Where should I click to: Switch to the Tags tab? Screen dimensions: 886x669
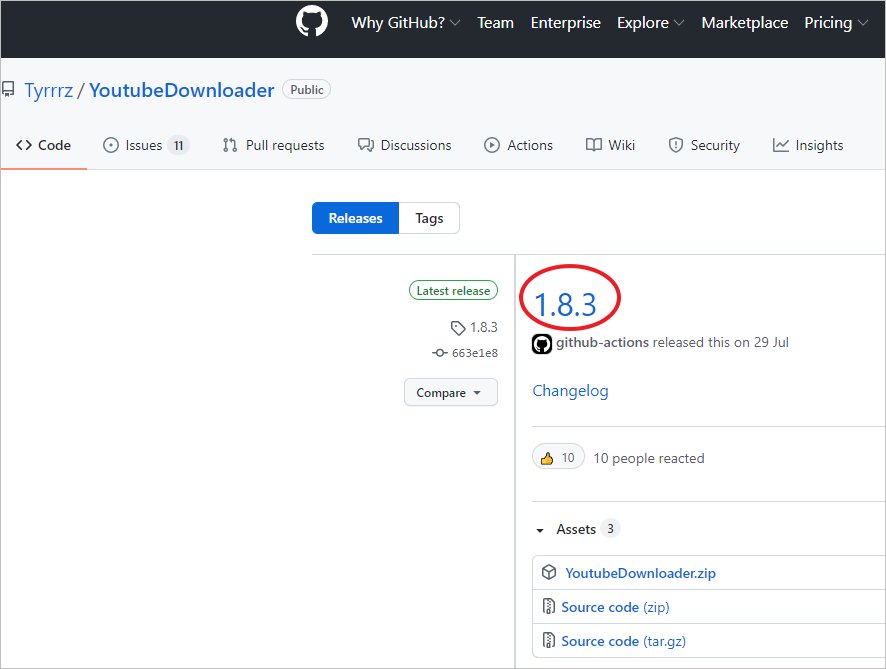click(429, 218)
